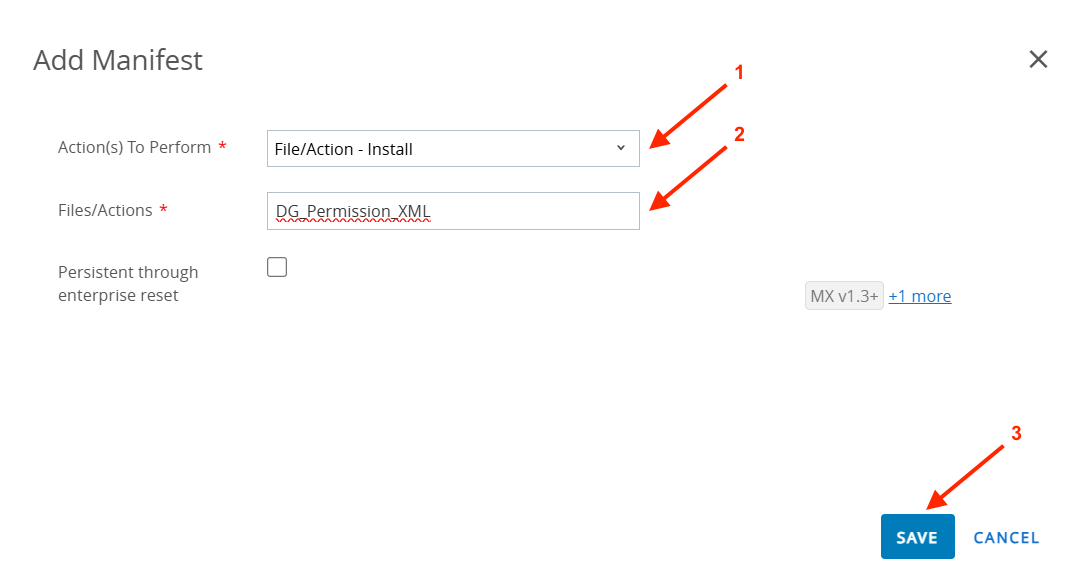Click the Add Manifest dialog title

[x=118, y=60]
